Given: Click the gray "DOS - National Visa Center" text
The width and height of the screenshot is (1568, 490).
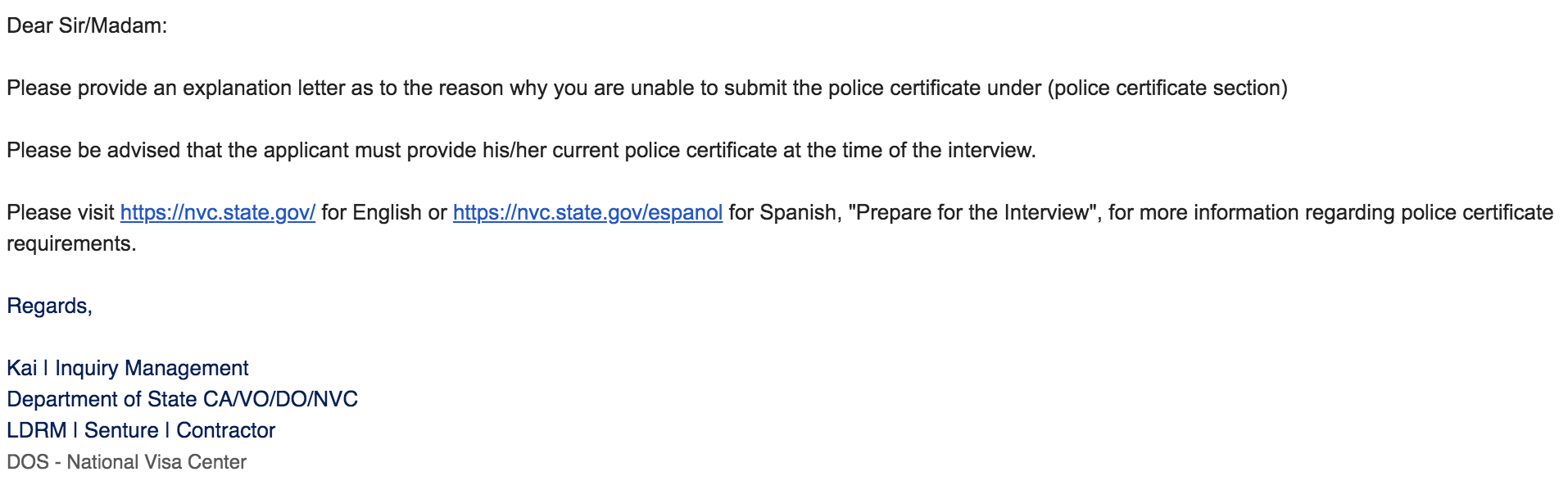Looking at the screenshot, I should tap(126, 462).
